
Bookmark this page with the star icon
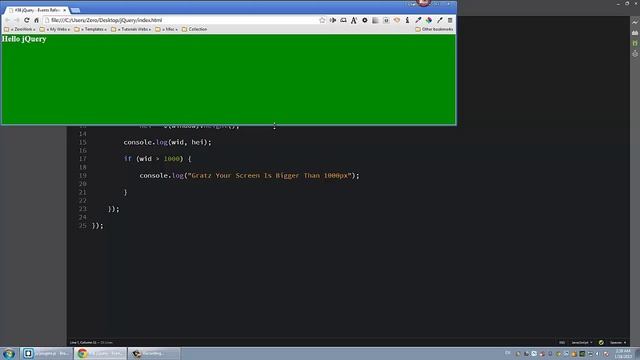click(322, 20)
